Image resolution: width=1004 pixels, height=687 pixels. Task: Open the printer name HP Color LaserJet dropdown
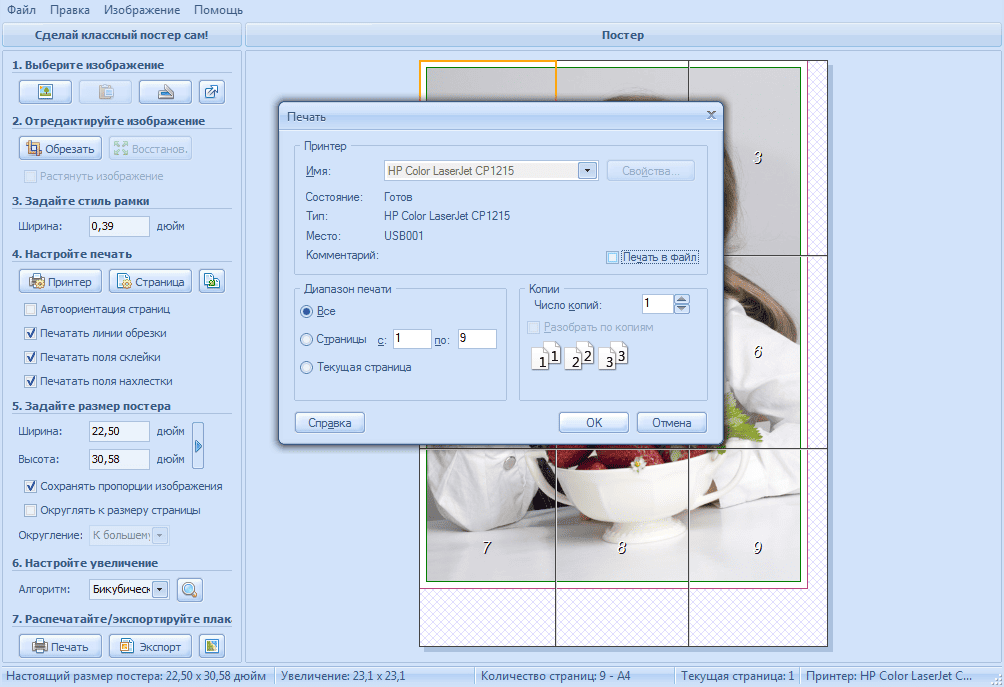pos(587,170)
